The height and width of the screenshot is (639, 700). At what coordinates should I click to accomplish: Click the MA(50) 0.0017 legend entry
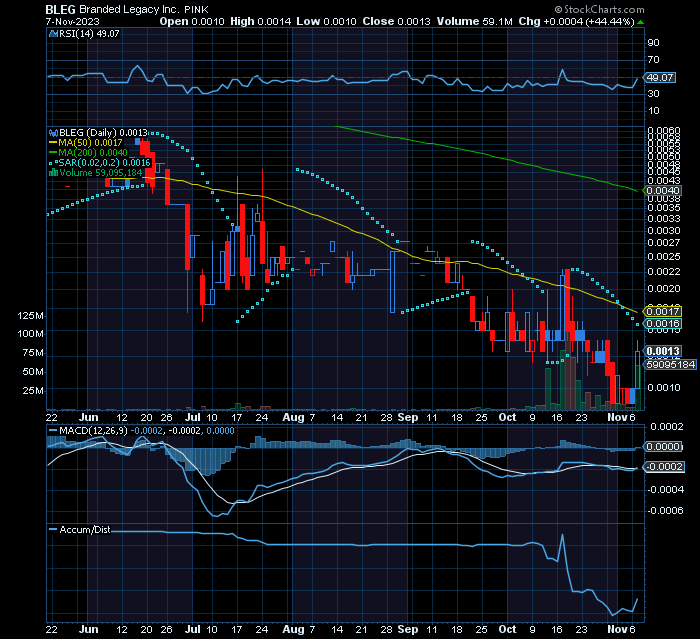click(x=90, y=142)
